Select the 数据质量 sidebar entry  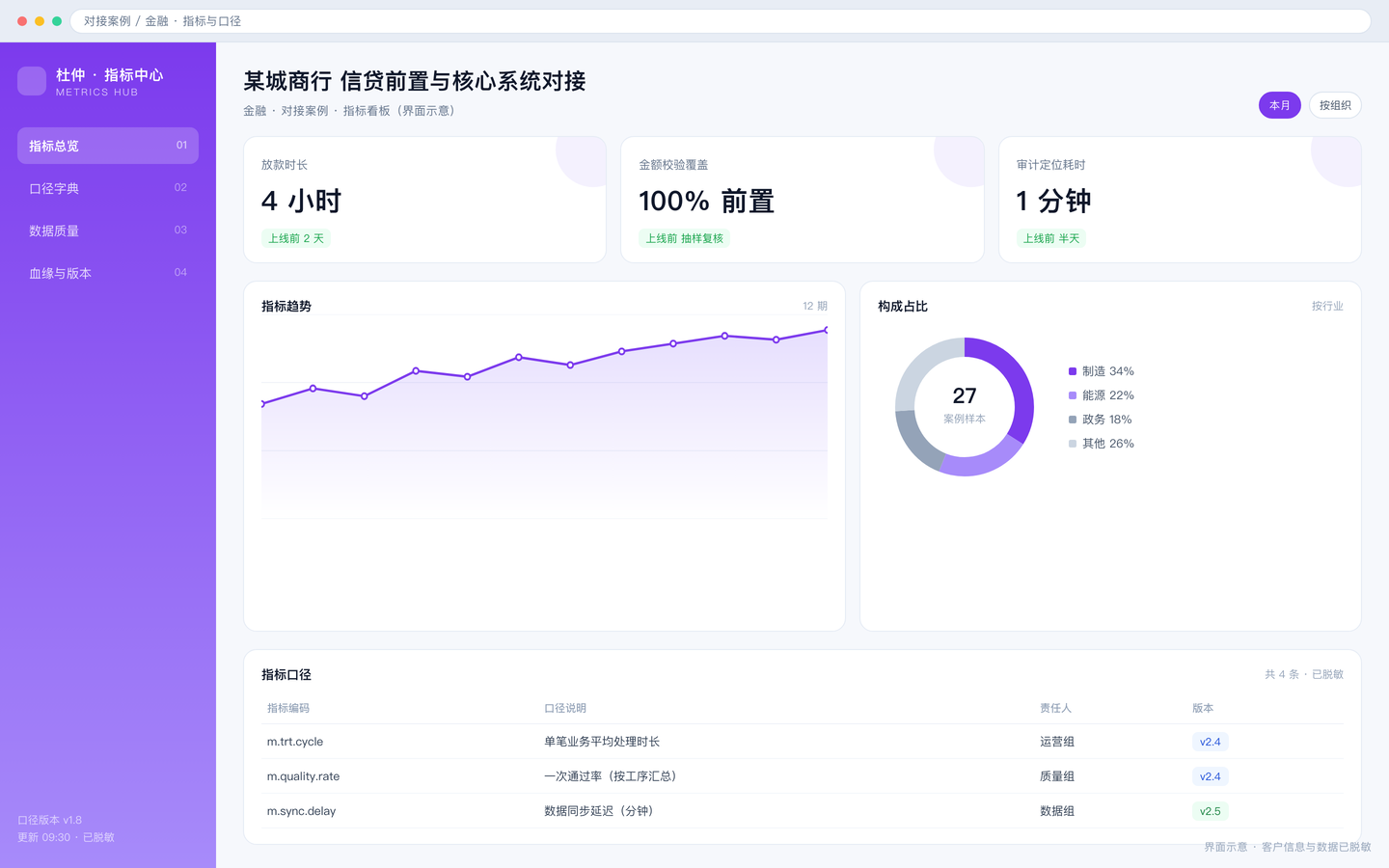108,231
